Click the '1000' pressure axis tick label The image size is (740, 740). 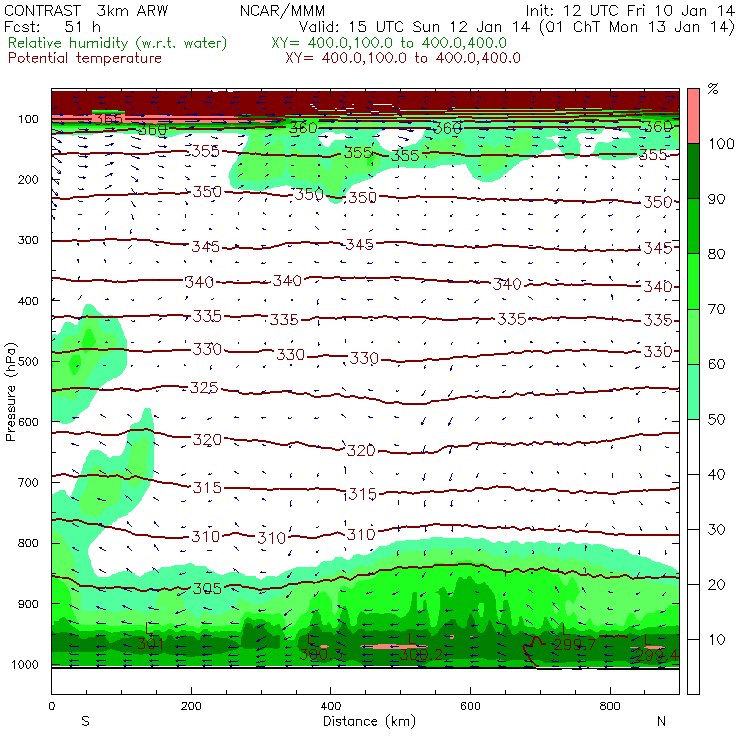pyautogui.click(x=25, y=664)
